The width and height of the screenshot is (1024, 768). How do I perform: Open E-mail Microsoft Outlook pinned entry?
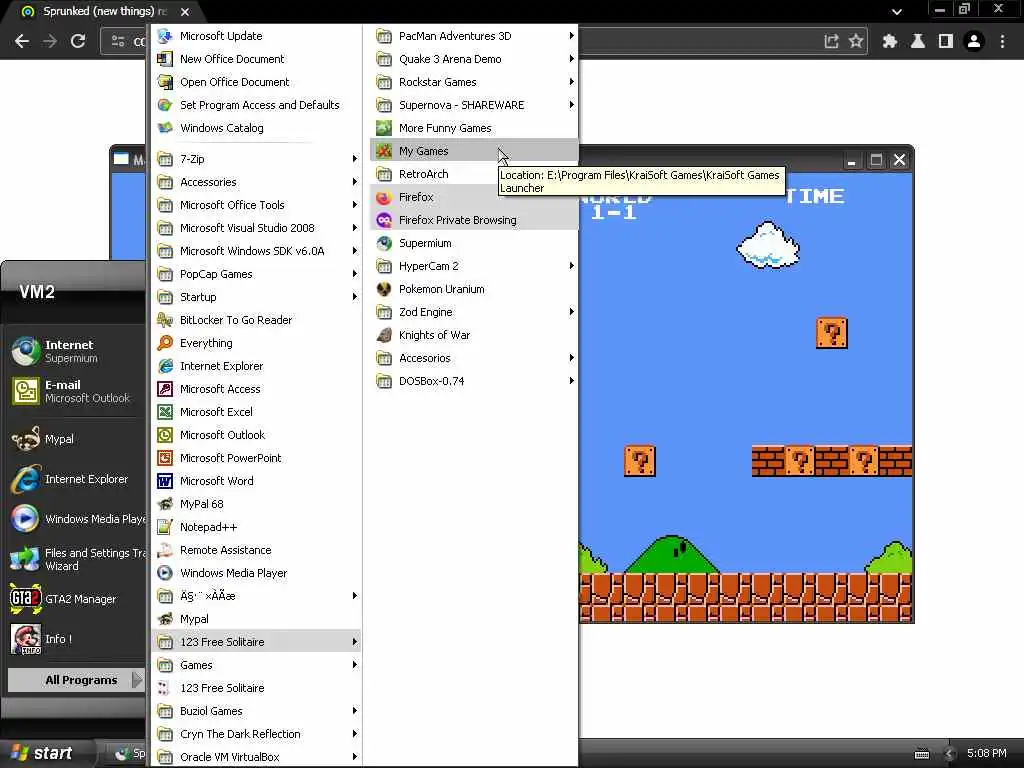[x=73, y=391]
